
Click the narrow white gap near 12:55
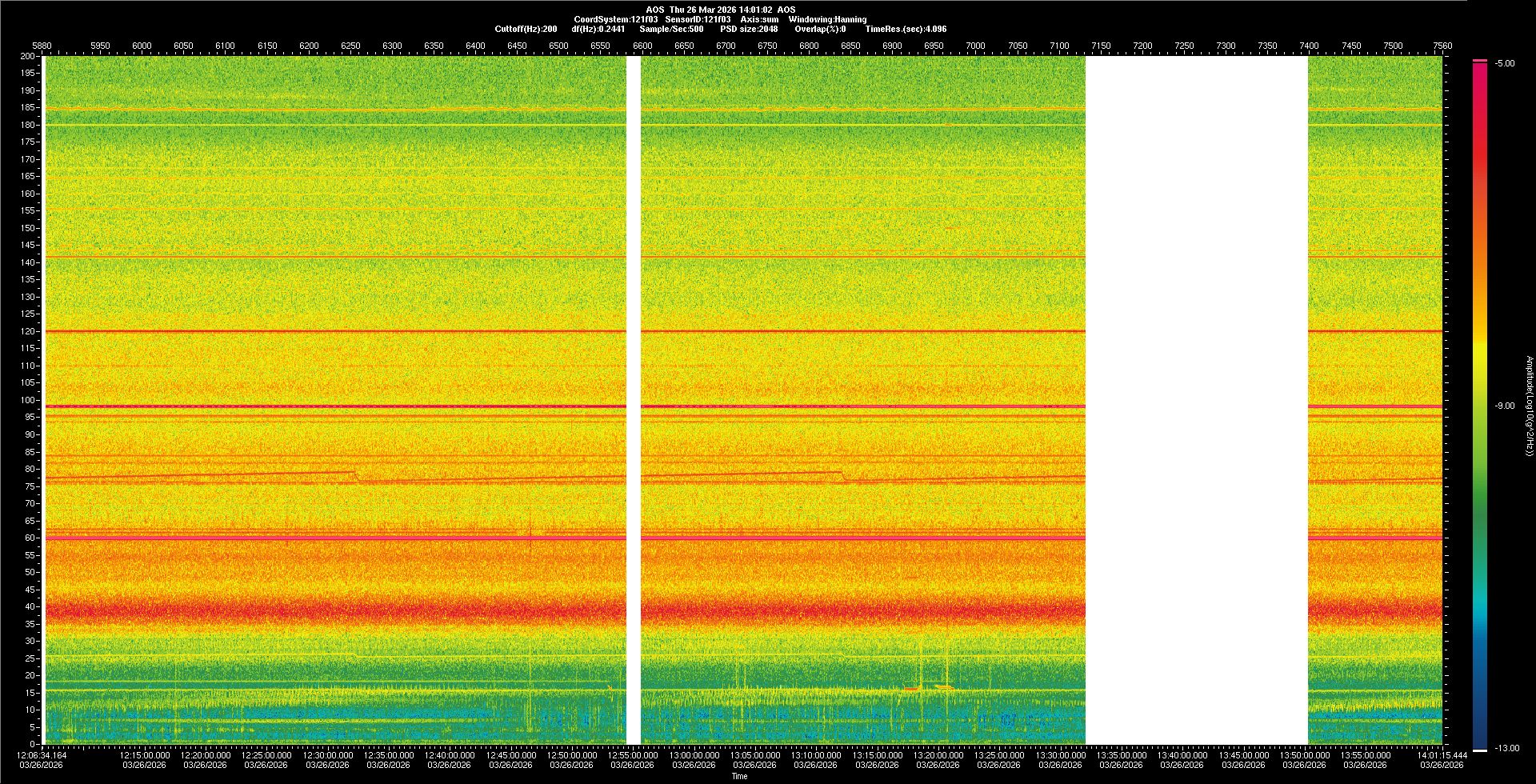click(633, 400)
